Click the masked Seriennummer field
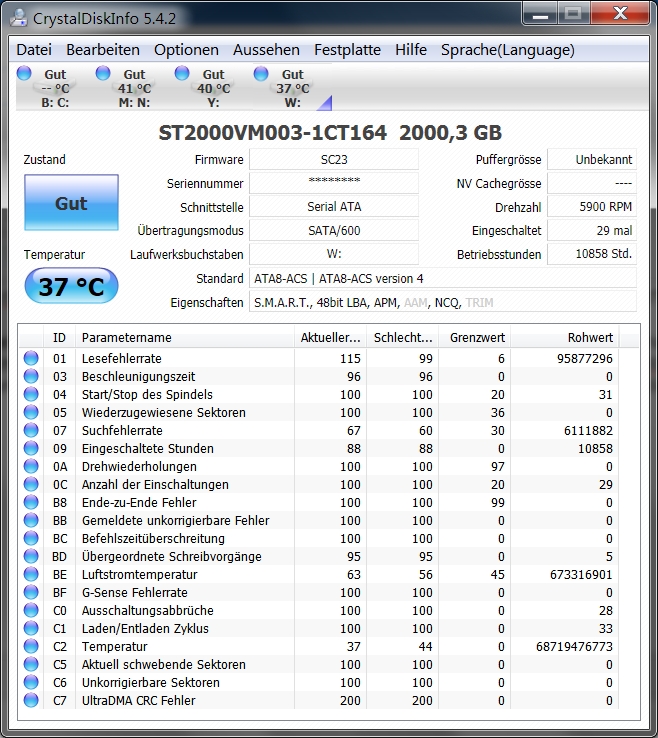The height and width of the screenshot is (738, 658). [x=334, y=183]
